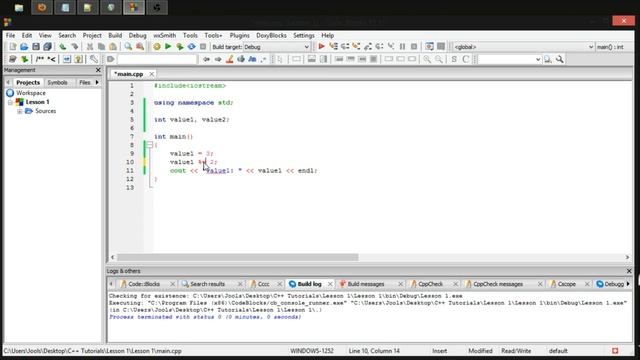Open the search text combo box dropdown
Image resolution: width=640 pixels, height=360 pixels.
click(538, 60)
